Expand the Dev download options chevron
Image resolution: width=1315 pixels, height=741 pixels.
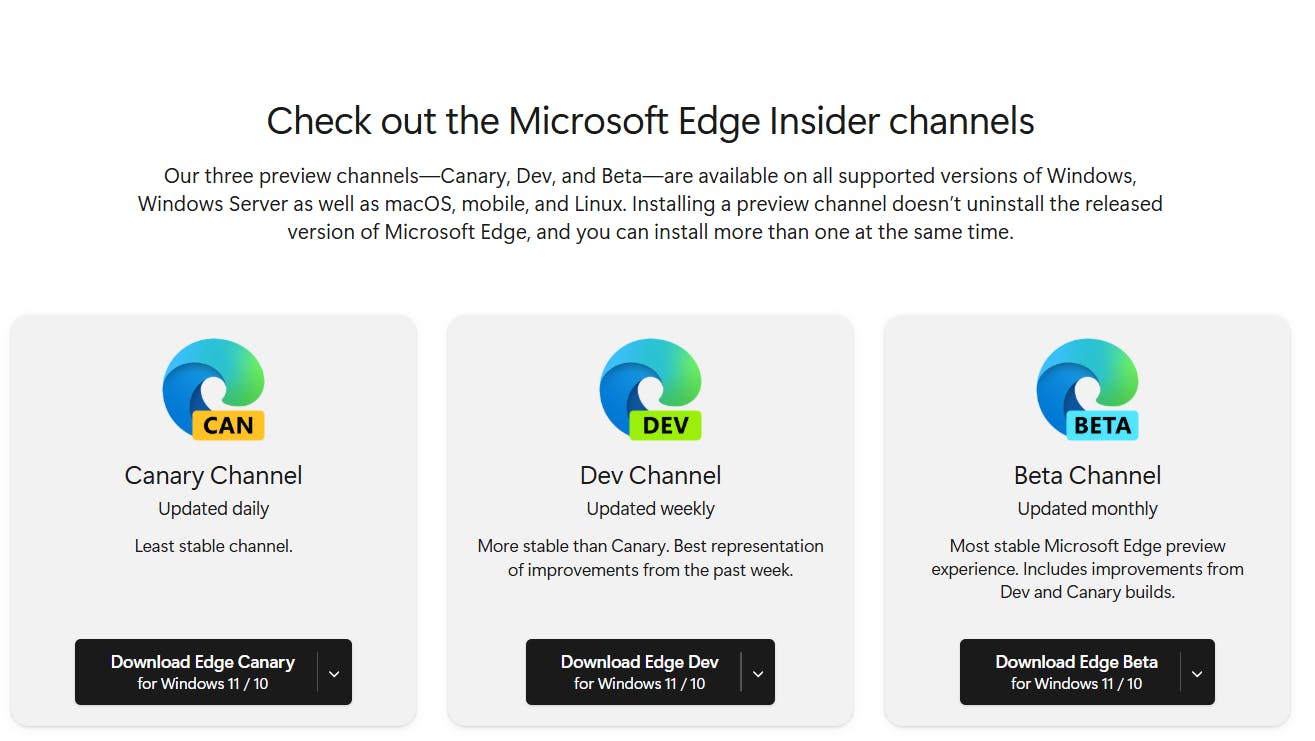[758, 673]
